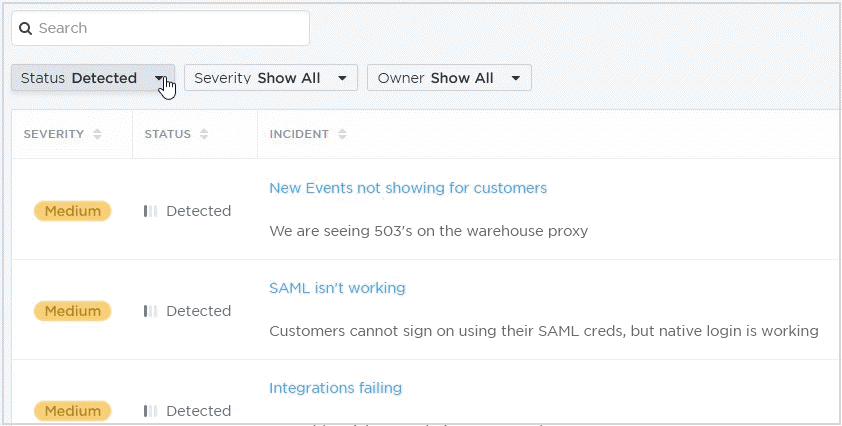This screenshot has height=426, width=842.
Task: Focus the Search input field
Action: 161,28
